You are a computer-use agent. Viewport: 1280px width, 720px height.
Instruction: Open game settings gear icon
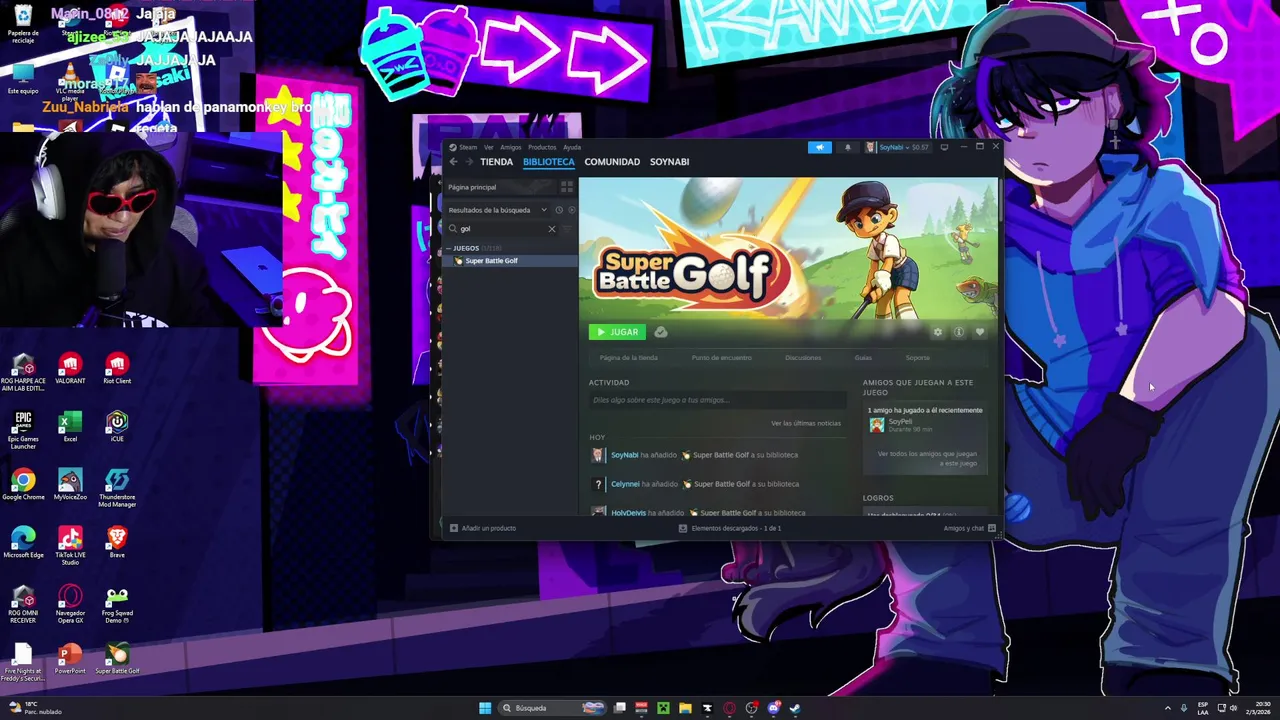[938, 332]
